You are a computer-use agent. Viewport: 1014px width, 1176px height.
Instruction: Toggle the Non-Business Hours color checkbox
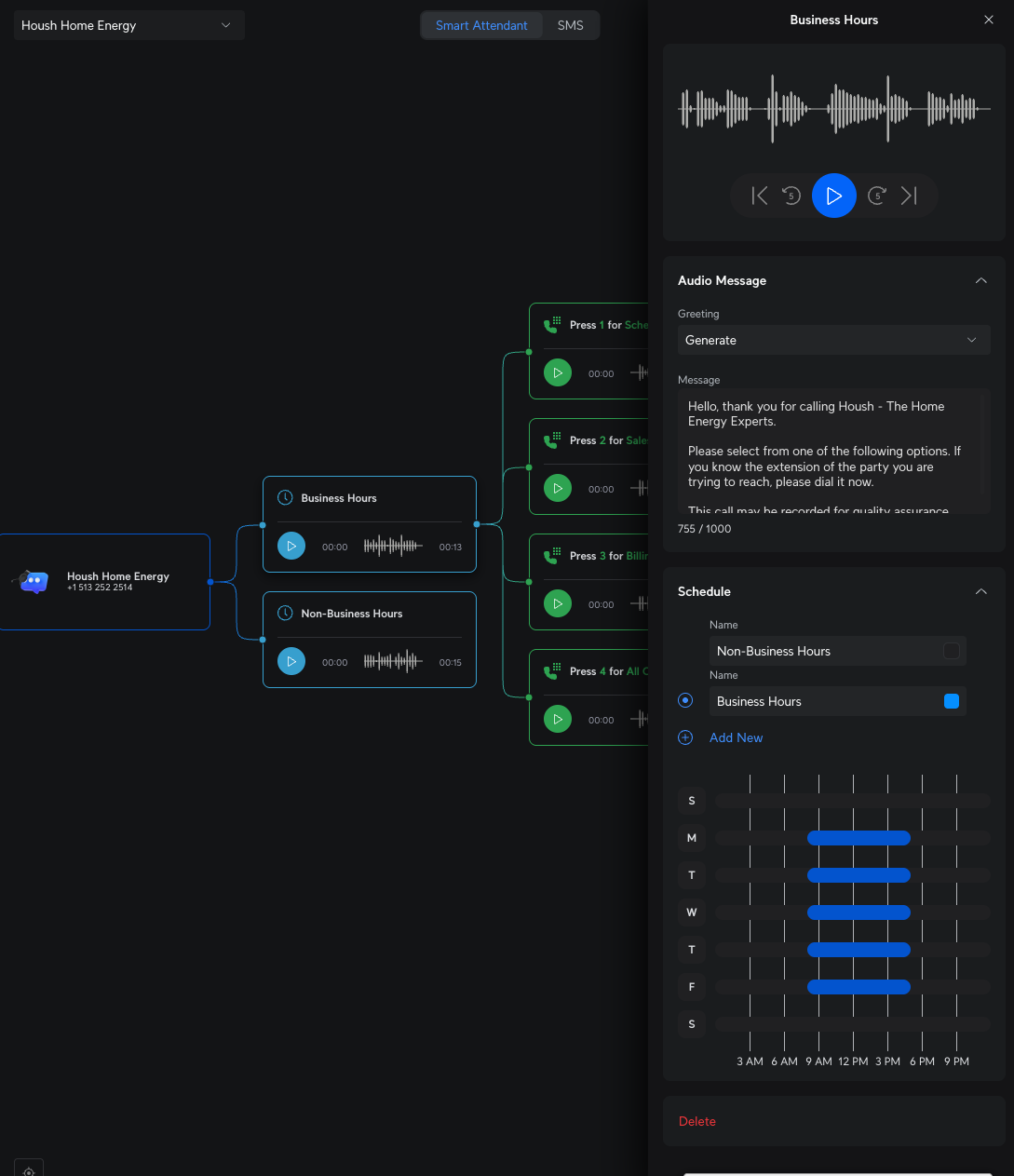(951, 651)
